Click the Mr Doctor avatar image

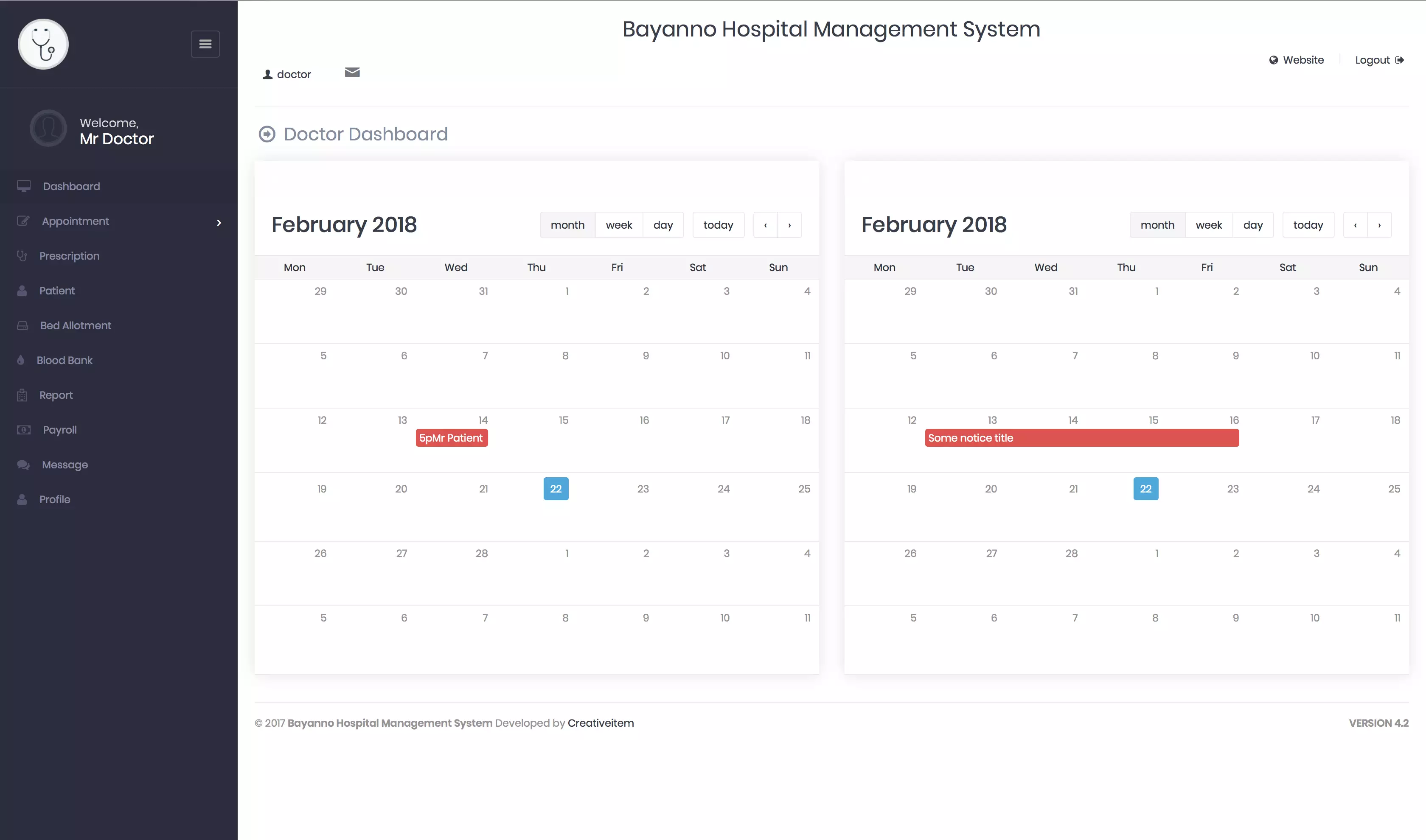pyautogui.click(x=48, y=129)
